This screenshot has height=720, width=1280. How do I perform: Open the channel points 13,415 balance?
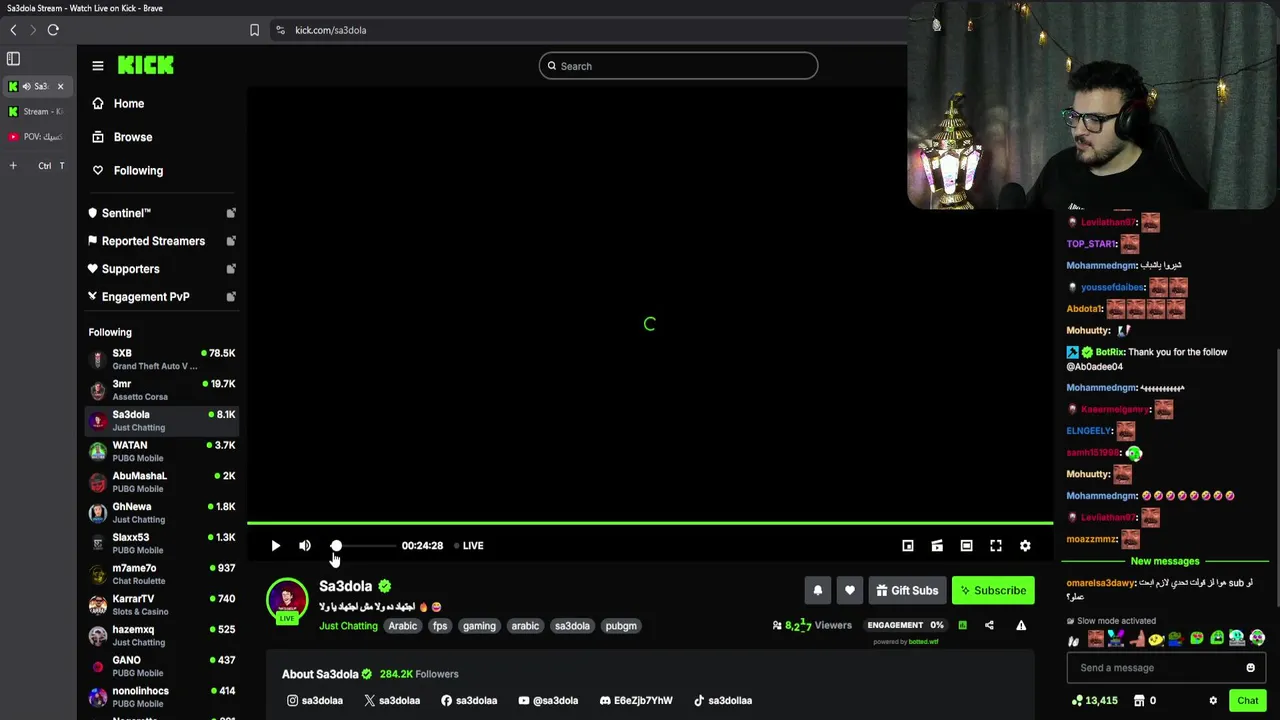coord(1094,701)
